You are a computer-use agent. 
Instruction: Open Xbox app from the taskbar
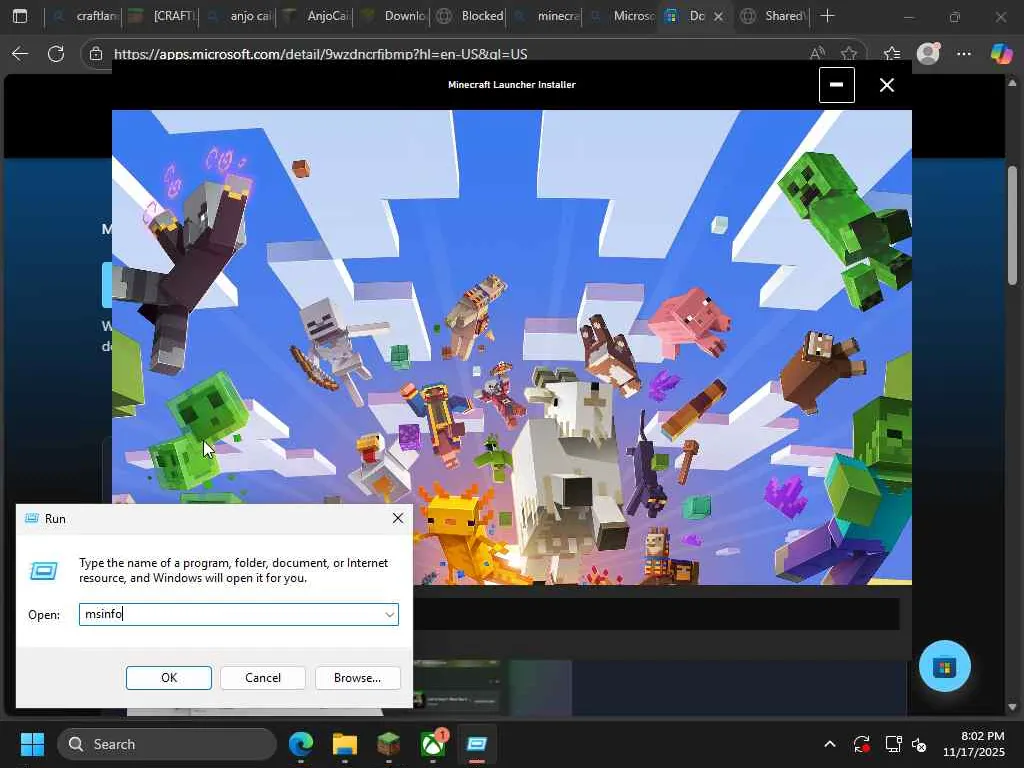coord(433,744)
